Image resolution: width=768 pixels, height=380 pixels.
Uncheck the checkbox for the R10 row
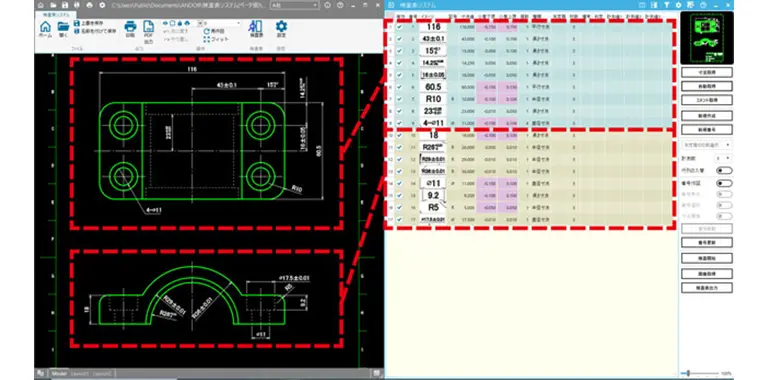coord(400,99)
